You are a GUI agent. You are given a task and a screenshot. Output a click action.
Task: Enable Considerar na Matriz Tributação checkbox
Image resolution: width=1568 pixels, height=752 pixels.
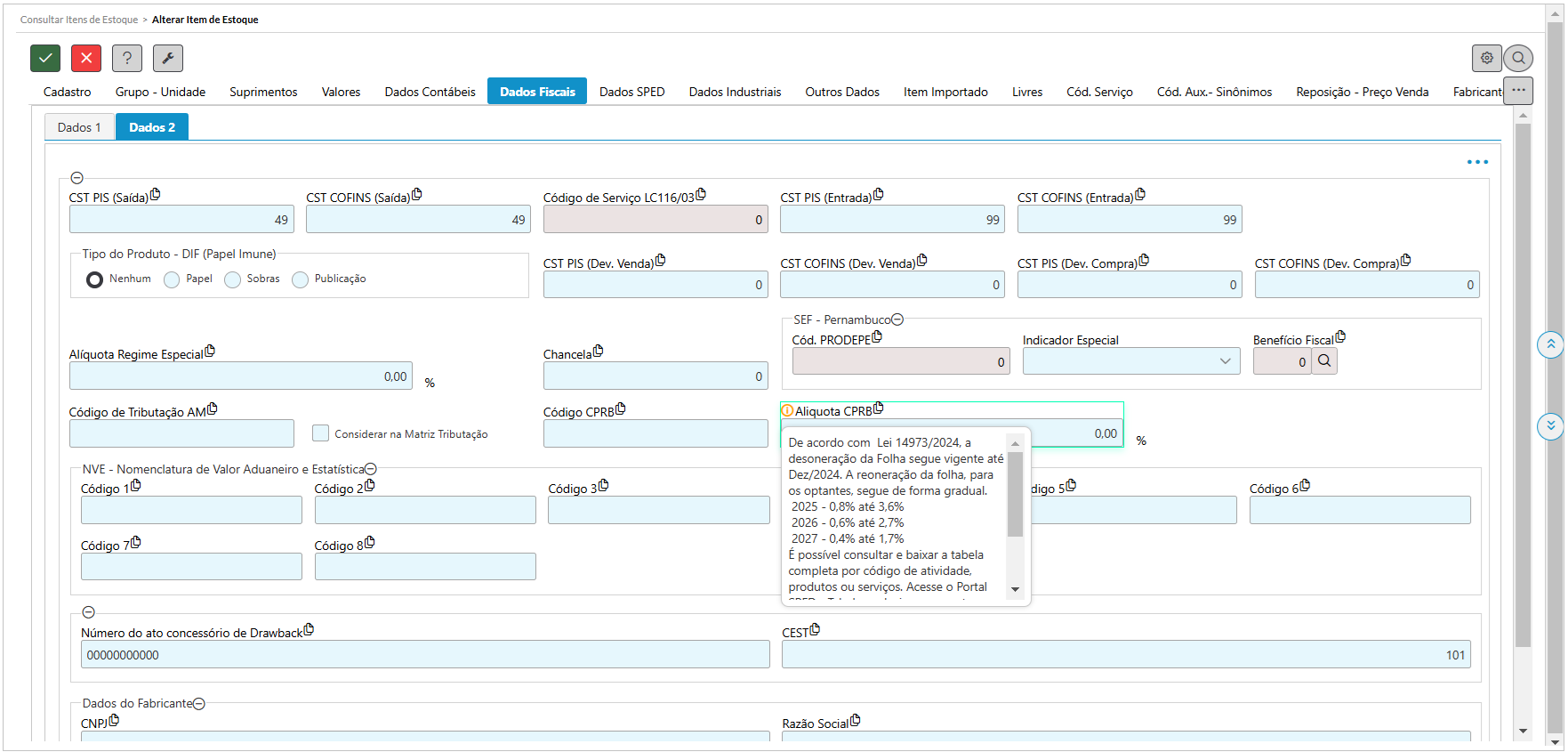pos(321,433)
